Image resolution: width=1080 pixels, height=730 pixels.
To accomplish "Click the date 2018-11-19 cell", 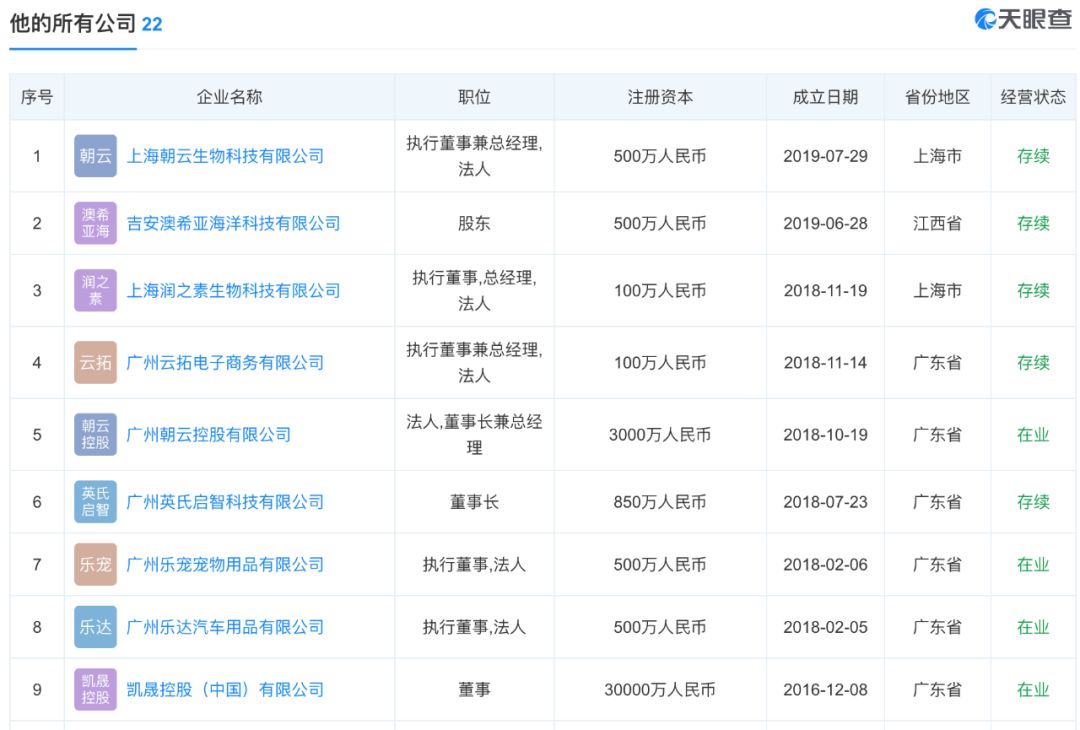I will (825, 291).
